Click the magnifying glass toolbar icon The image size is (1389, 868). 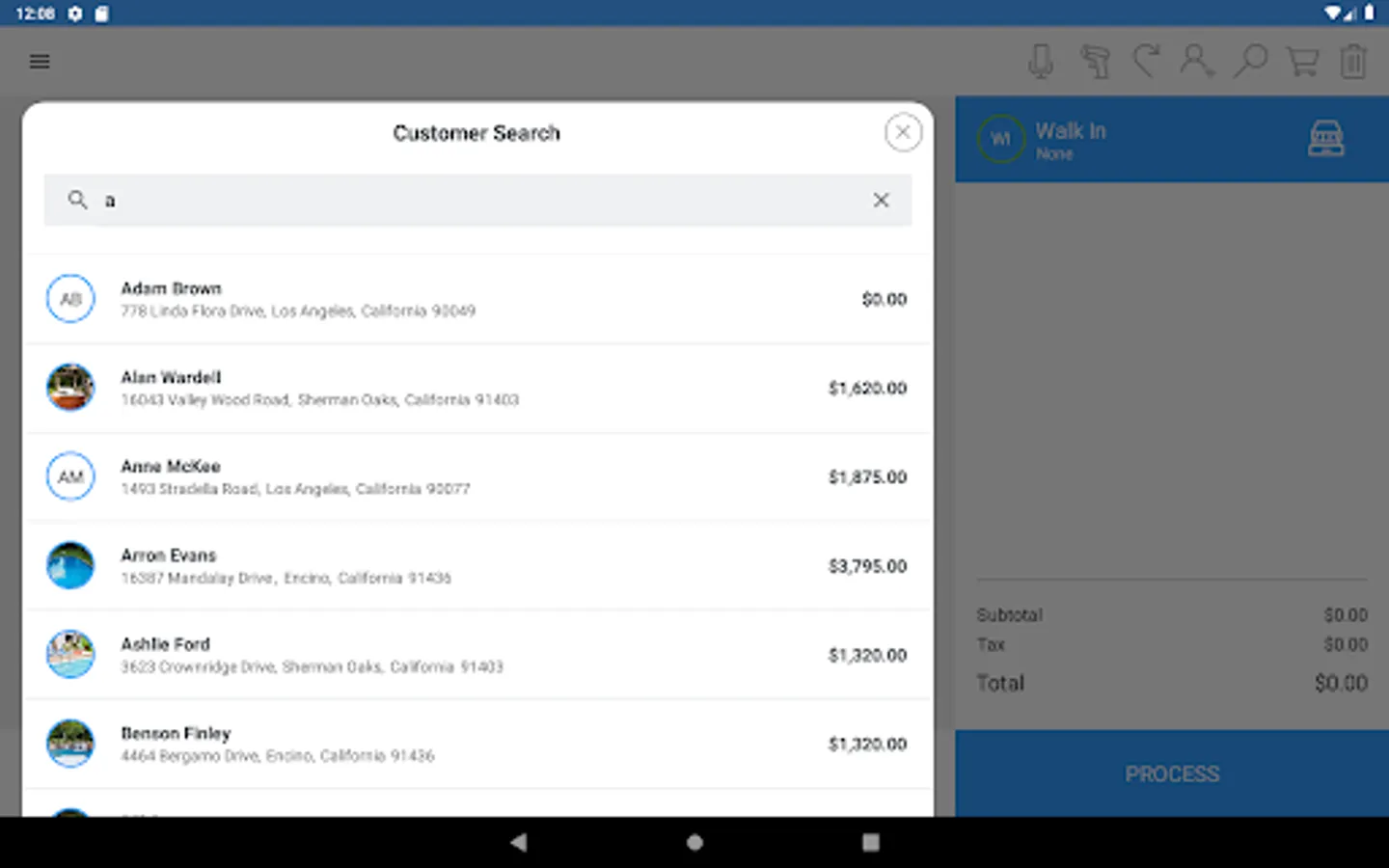(1250, 61)
